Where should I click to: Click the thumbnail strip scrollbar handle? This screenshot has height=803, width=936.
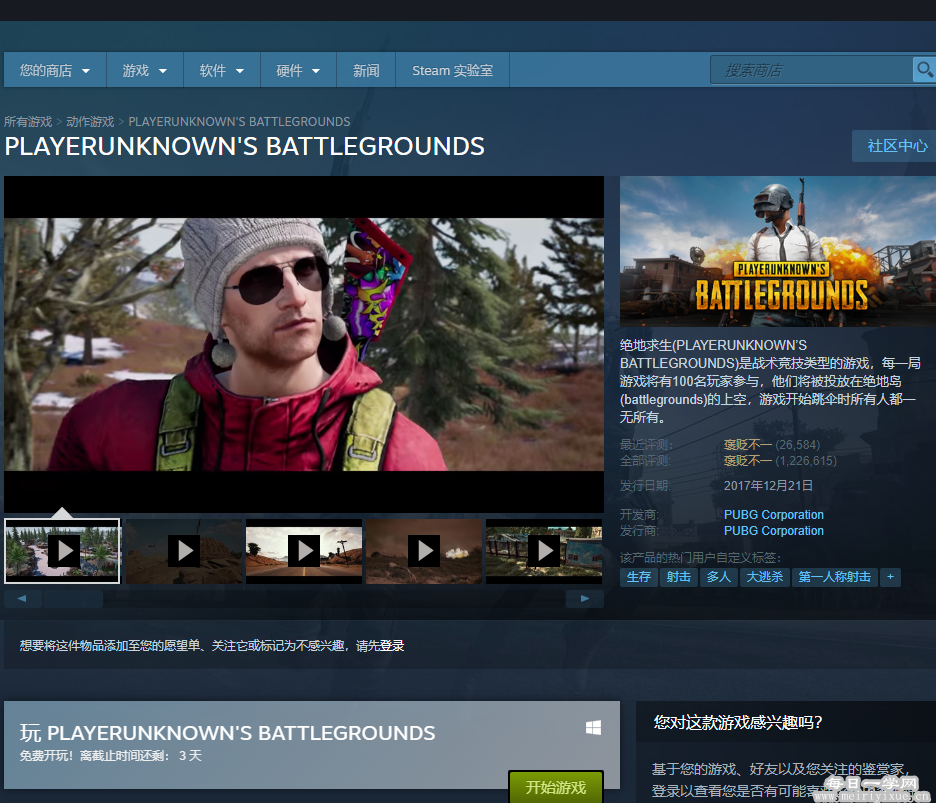(x=73, y=599)
